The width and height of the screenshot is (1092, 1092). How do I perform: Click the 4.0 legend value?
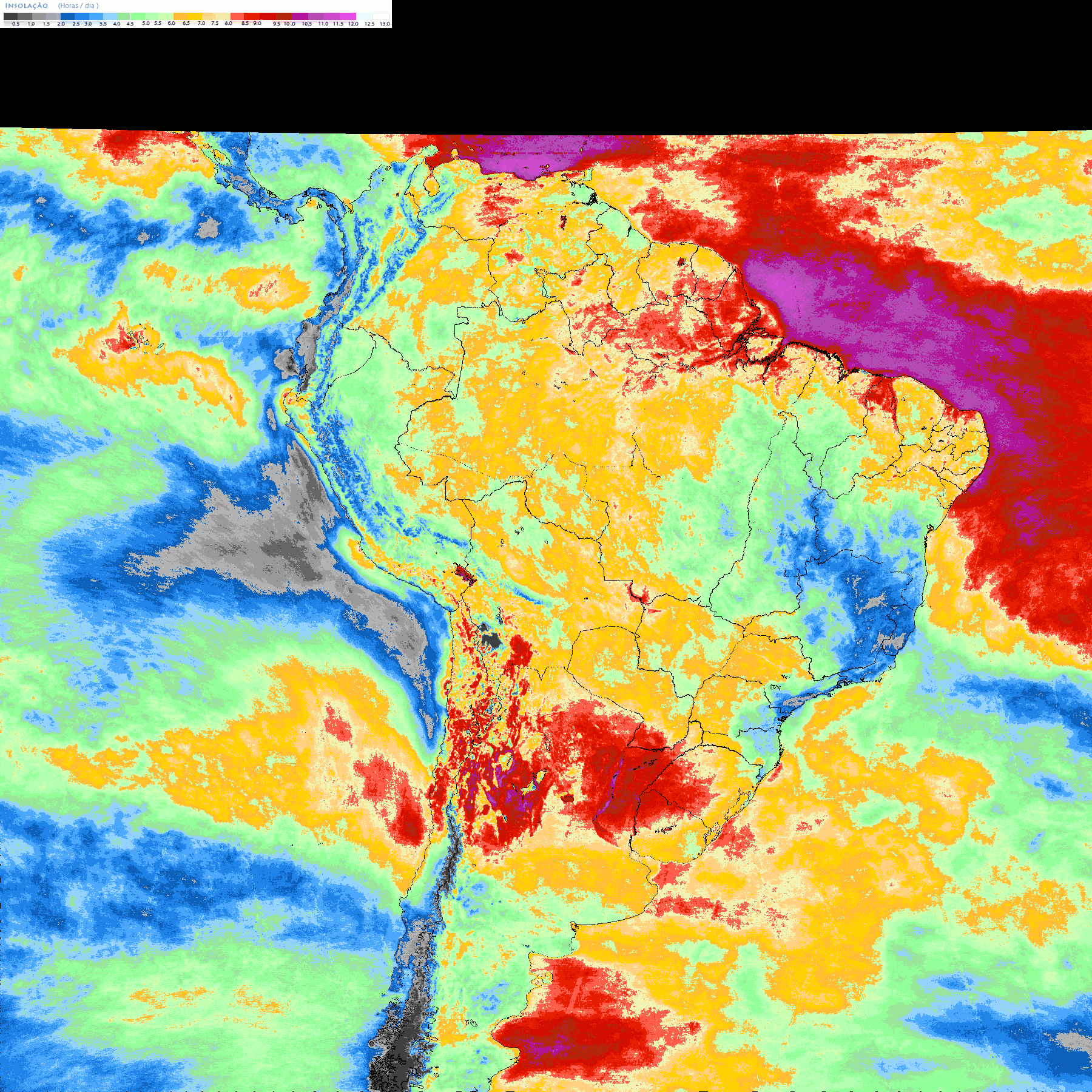tap(116, 24)
